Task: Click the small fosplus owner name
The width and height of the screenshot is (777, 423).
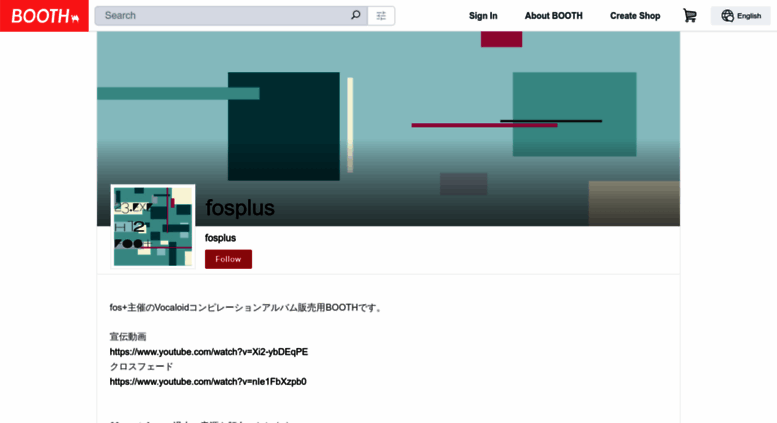Action: (x=221, y=238)
